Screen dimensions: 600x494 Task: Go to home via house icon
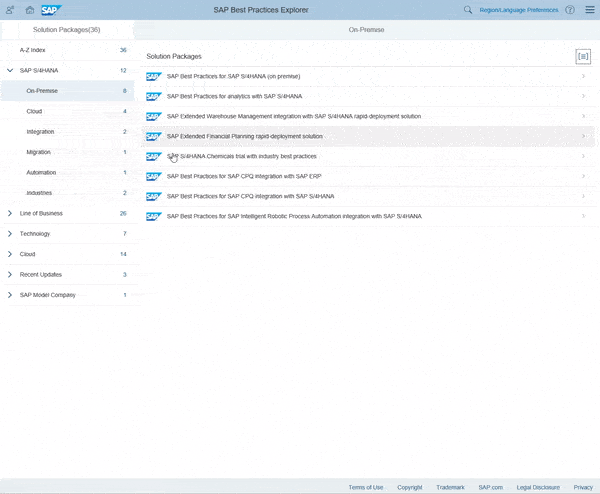tap(29, 10)
